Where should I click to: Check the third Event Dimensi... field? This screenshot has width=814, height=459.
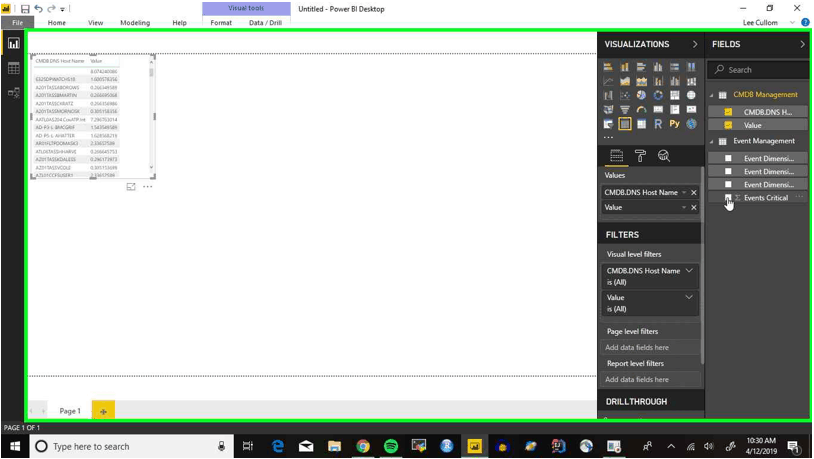(x=728, y=184)
